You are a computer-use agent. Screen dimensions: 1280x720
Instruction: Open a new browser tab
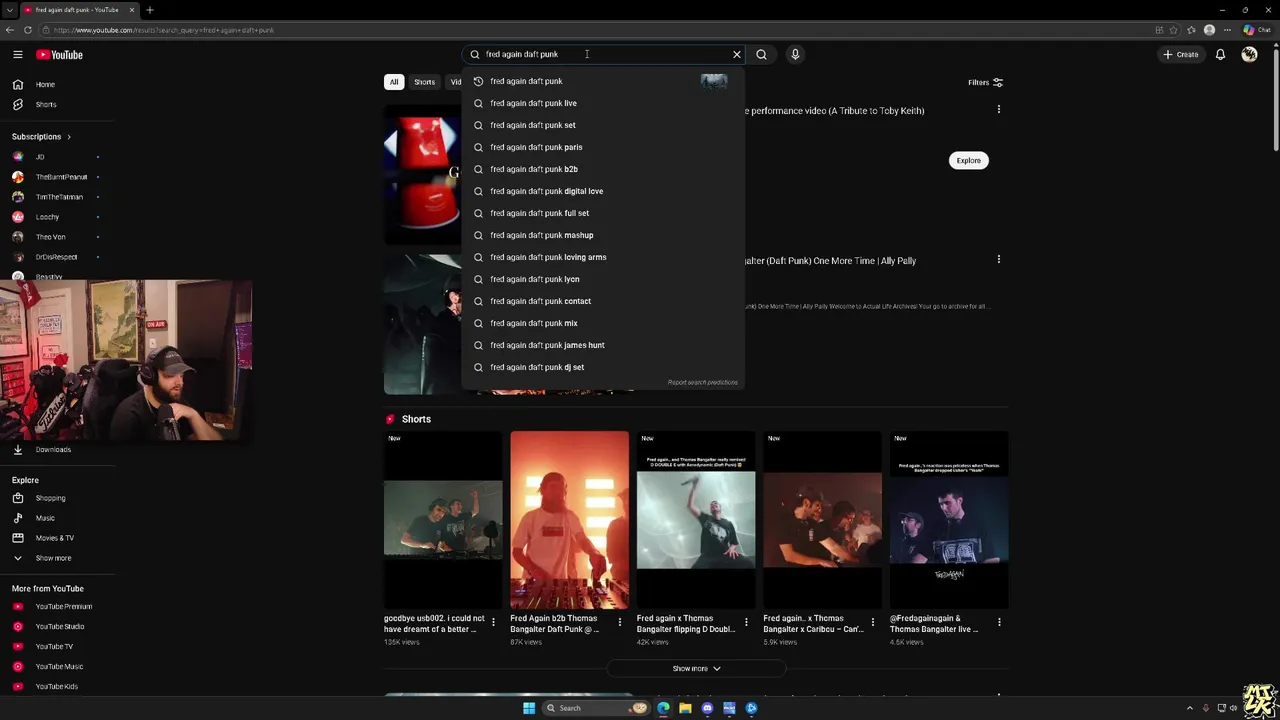pyautogui.click(x=150, y=10)
